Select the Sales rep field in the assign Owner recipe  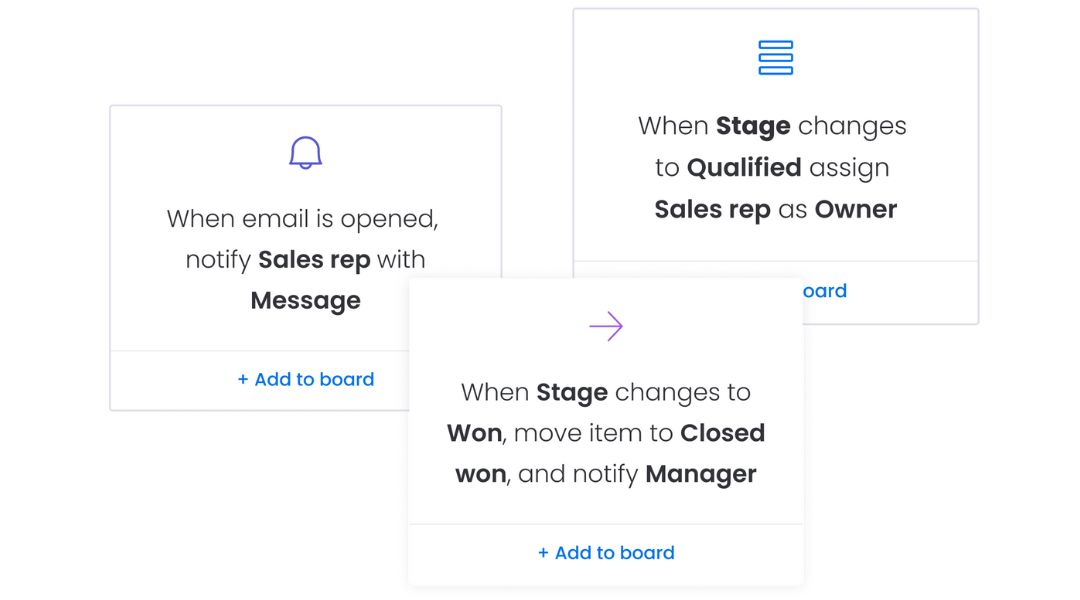(x=712, y=210)
